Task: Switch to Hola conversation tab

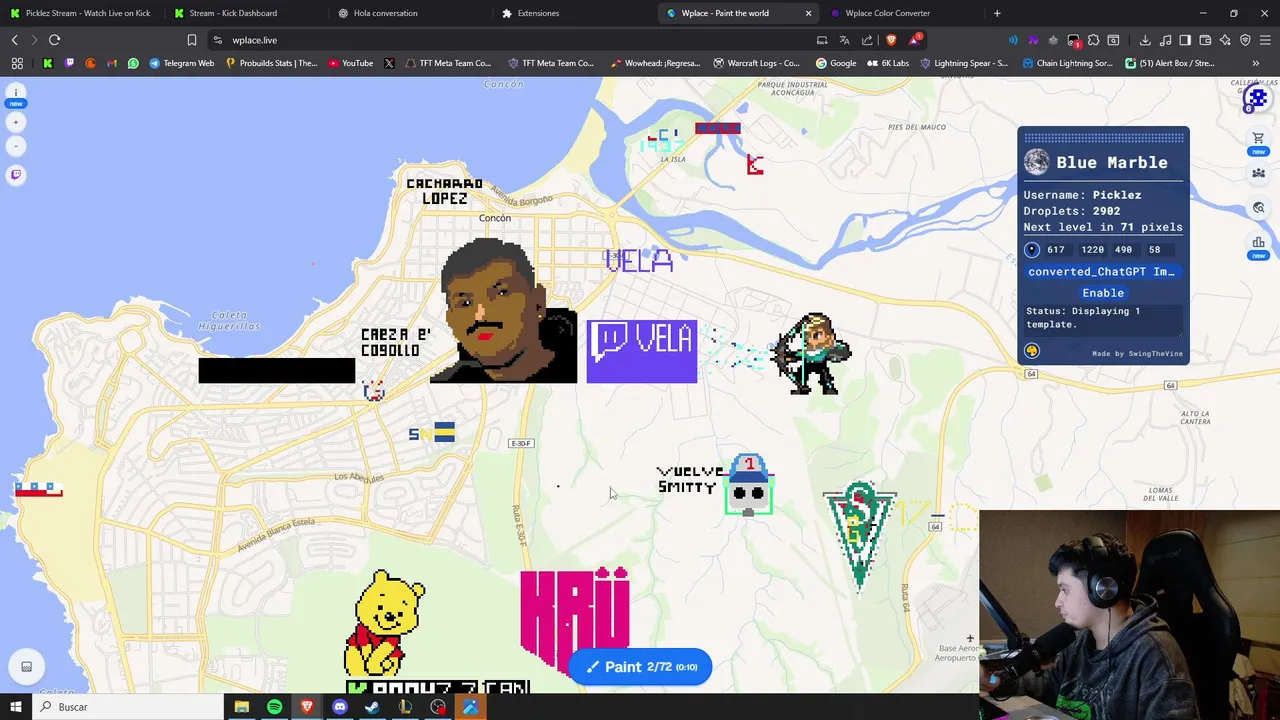Action: click(x=408, y=13)
